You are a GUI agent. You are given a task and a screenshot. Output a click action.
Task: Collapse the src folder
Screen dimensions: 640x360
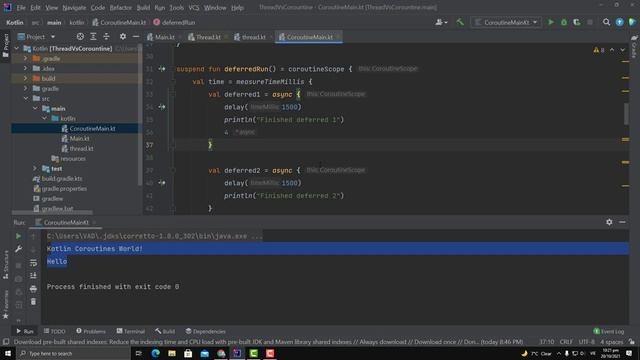pos(26,98)
